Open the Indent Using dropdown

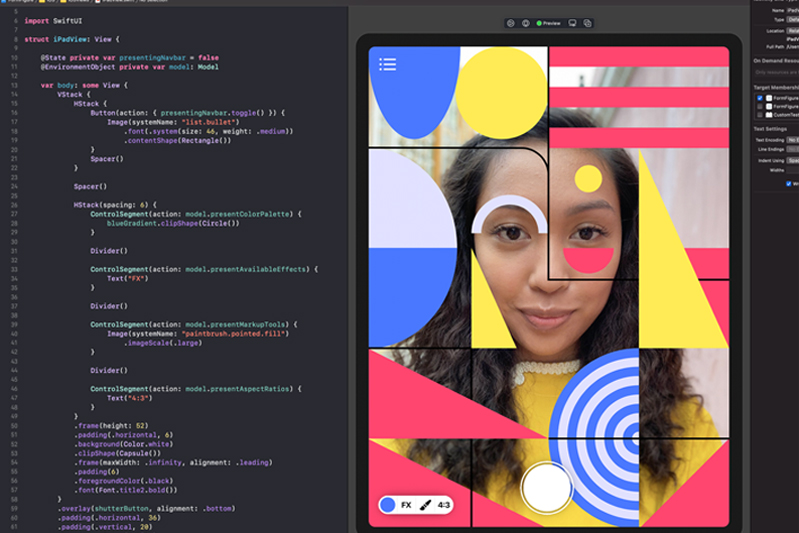(x=792, y=160)
